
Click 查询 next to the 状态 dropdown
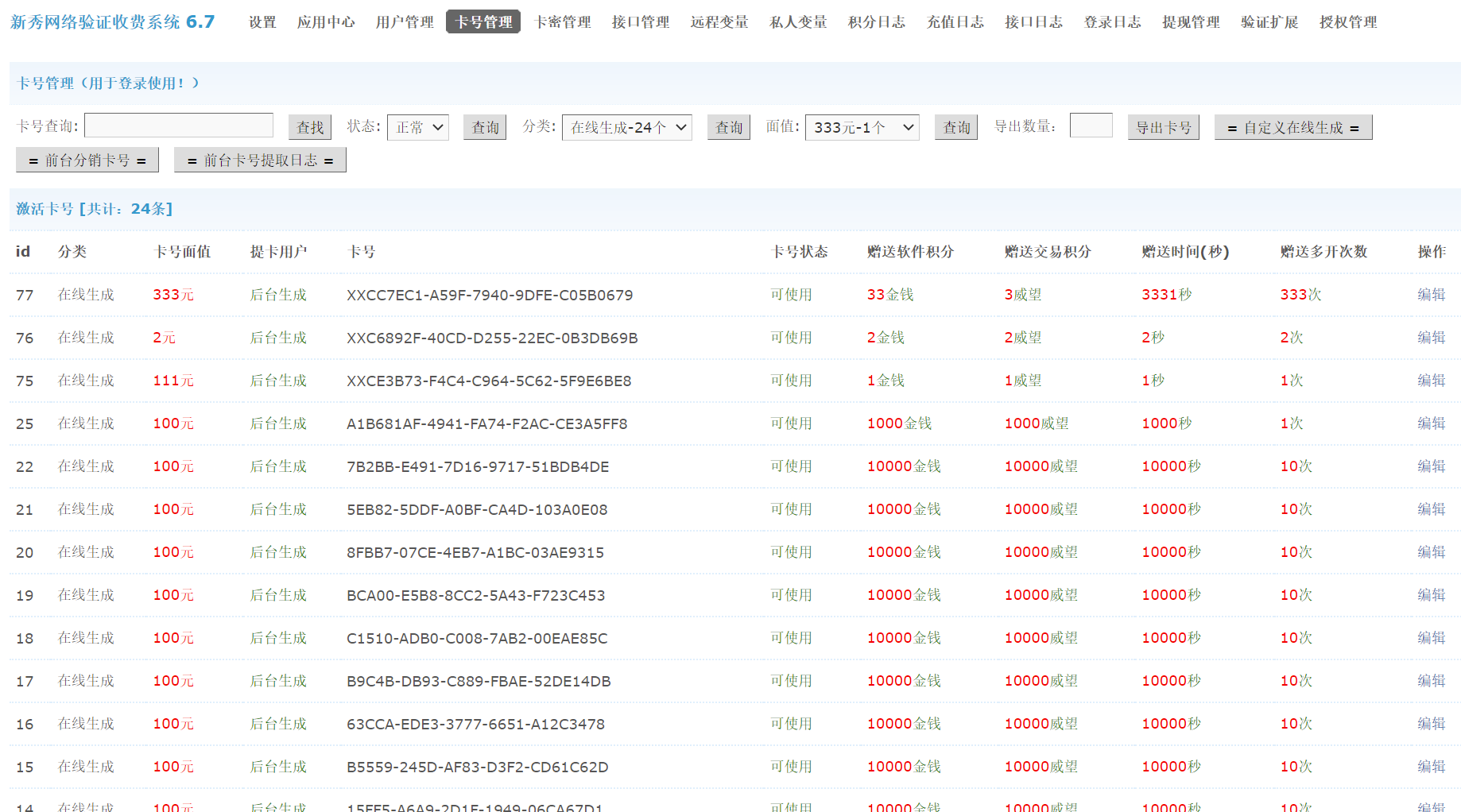point(485,127)
